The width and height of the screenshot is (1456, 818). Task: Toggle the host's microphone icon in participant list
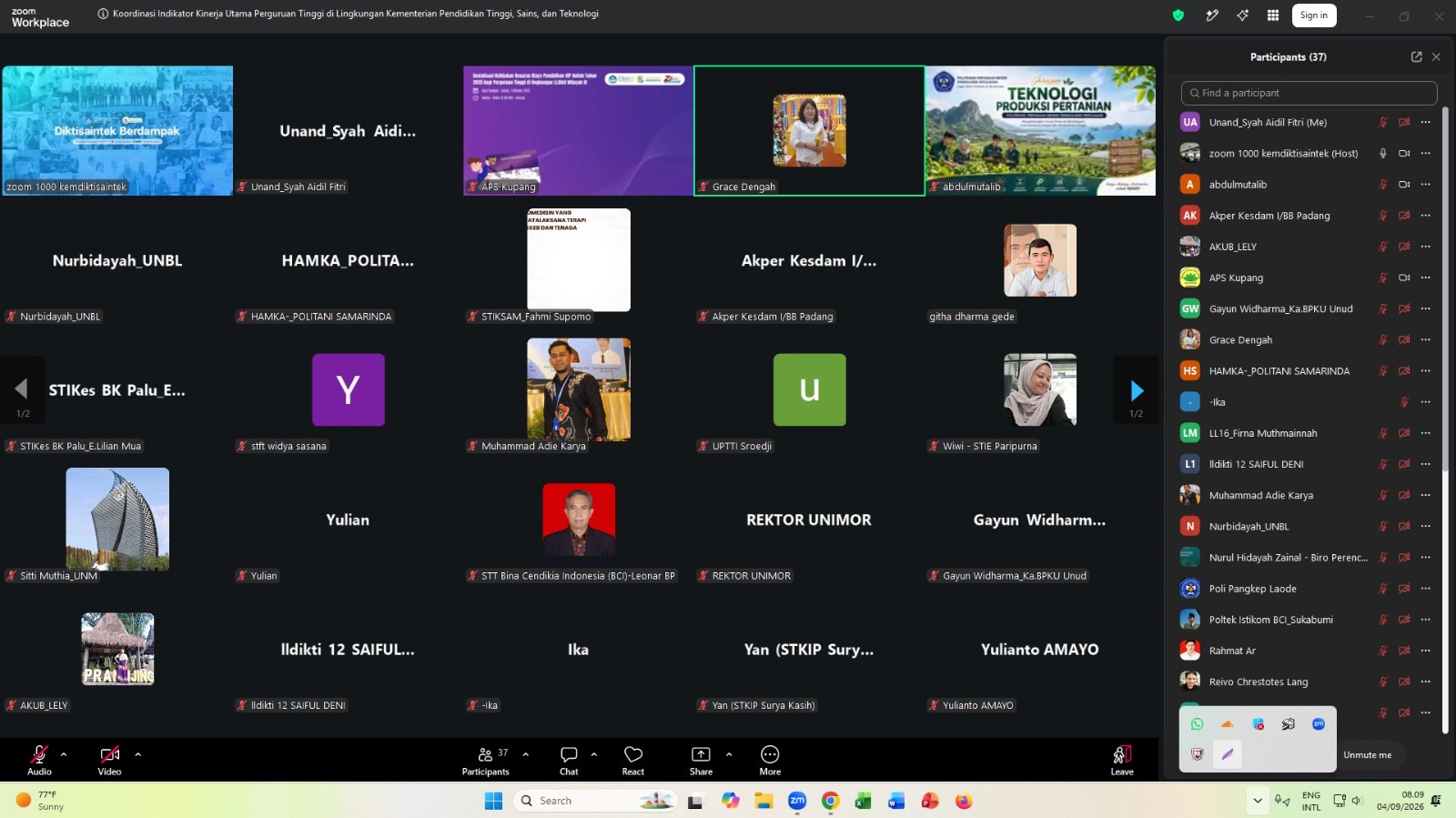[x=1383, y=153]
